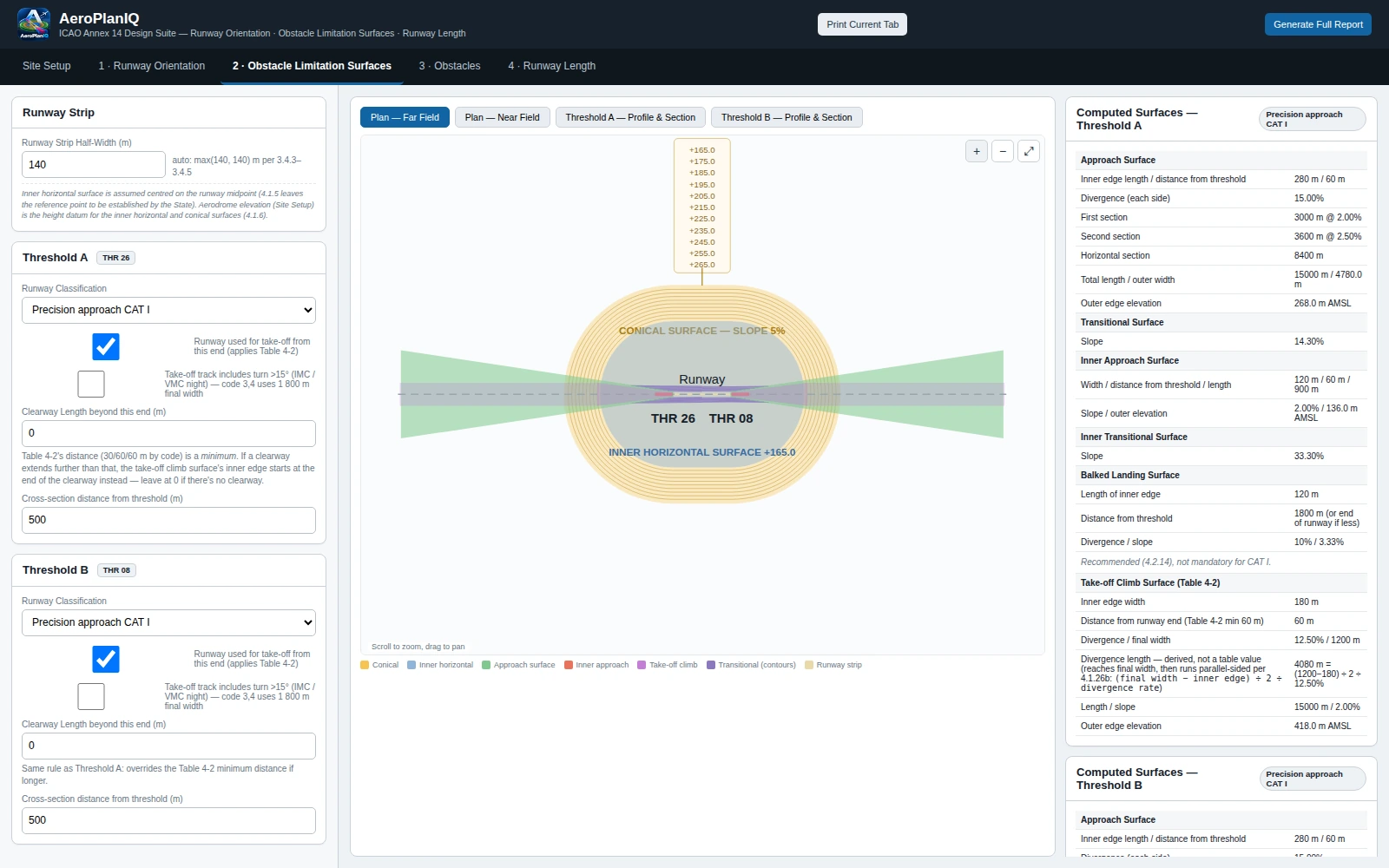Screen dimensions: 1389x868
Task: Click the Approach surface legend swatch
Action: [x=486, y=665]
